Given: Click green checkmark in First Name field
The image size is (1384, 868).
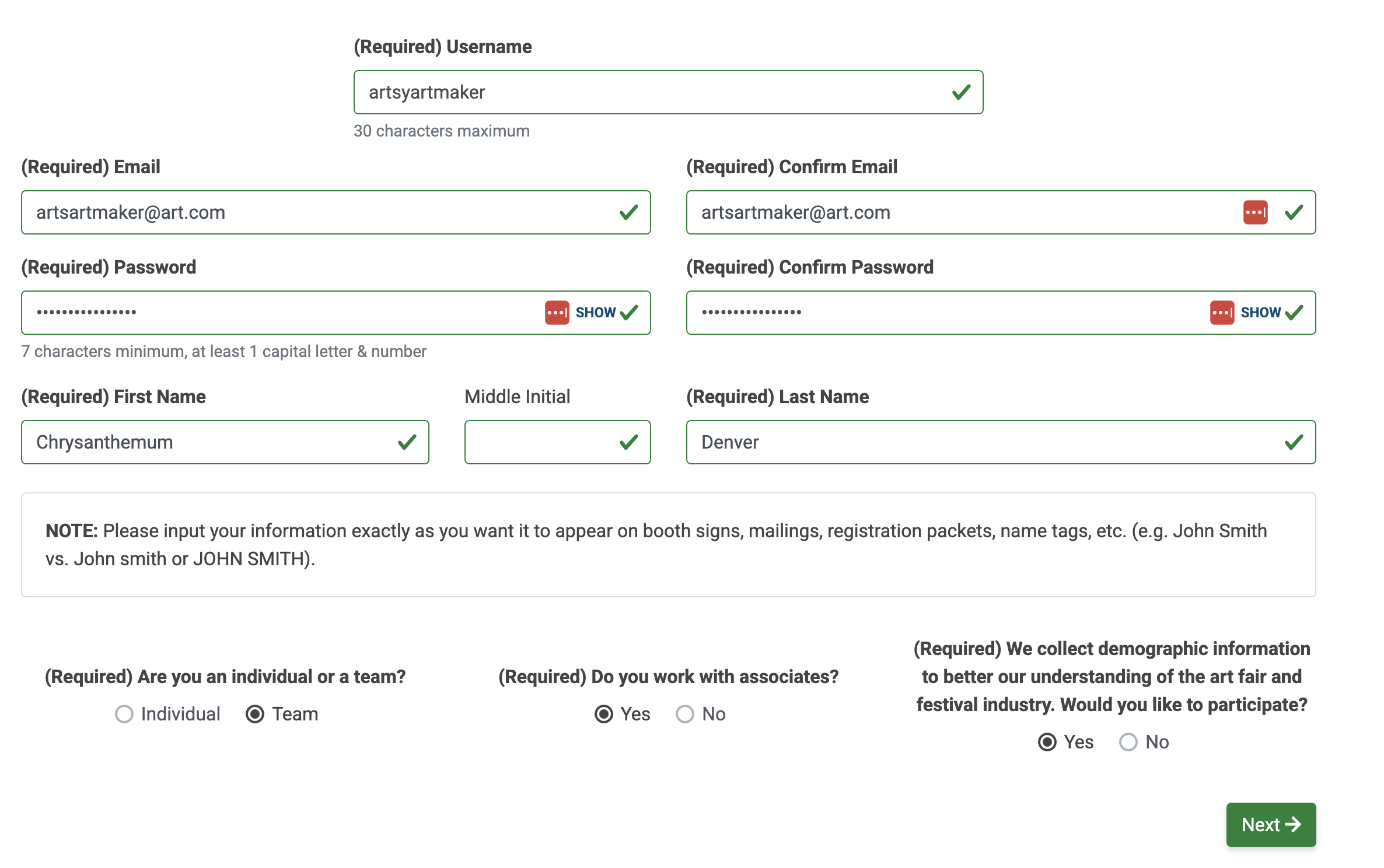Looking at the screenshot, I should (407, 442).
